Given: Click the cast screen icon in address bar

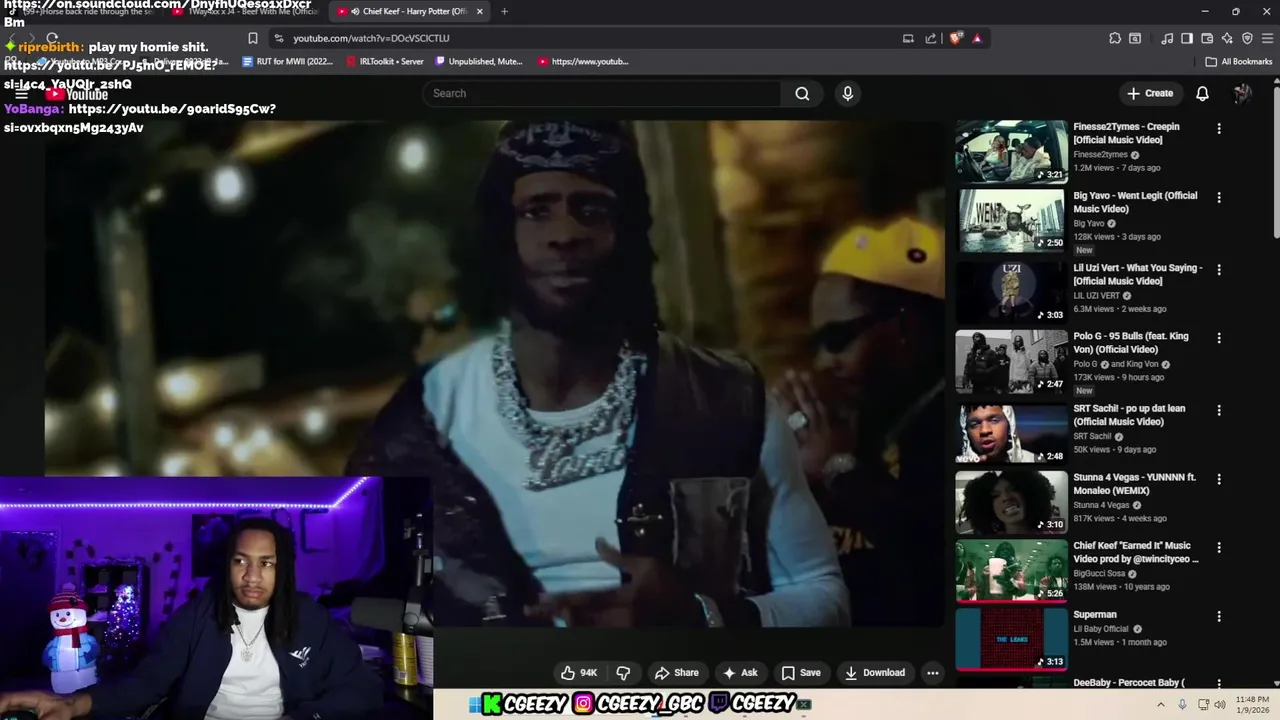Looking at the screenshot, I should [x=908, y=38].
